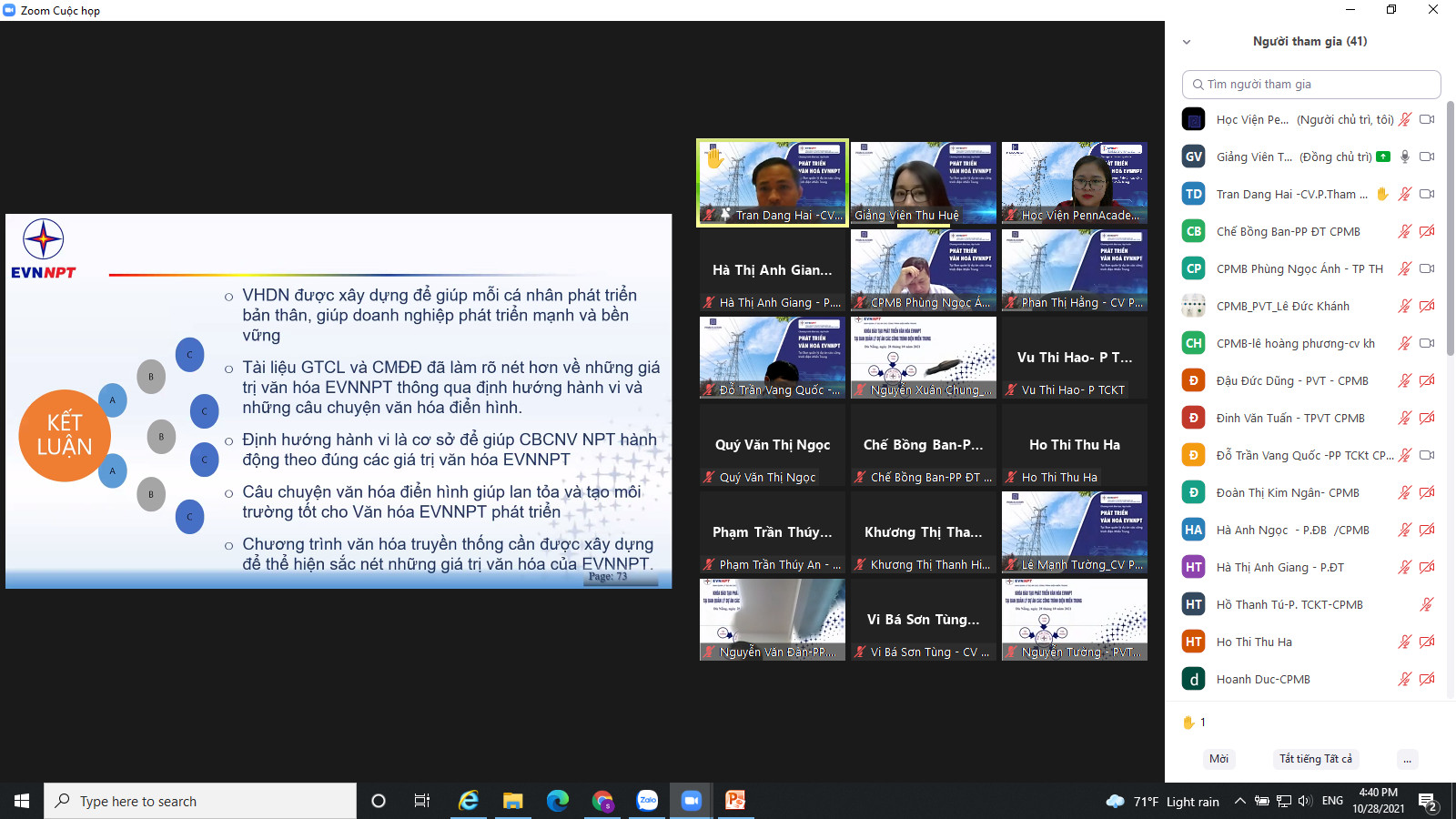Switch to Zoom app on taskbar

click(x=692, y=801)
